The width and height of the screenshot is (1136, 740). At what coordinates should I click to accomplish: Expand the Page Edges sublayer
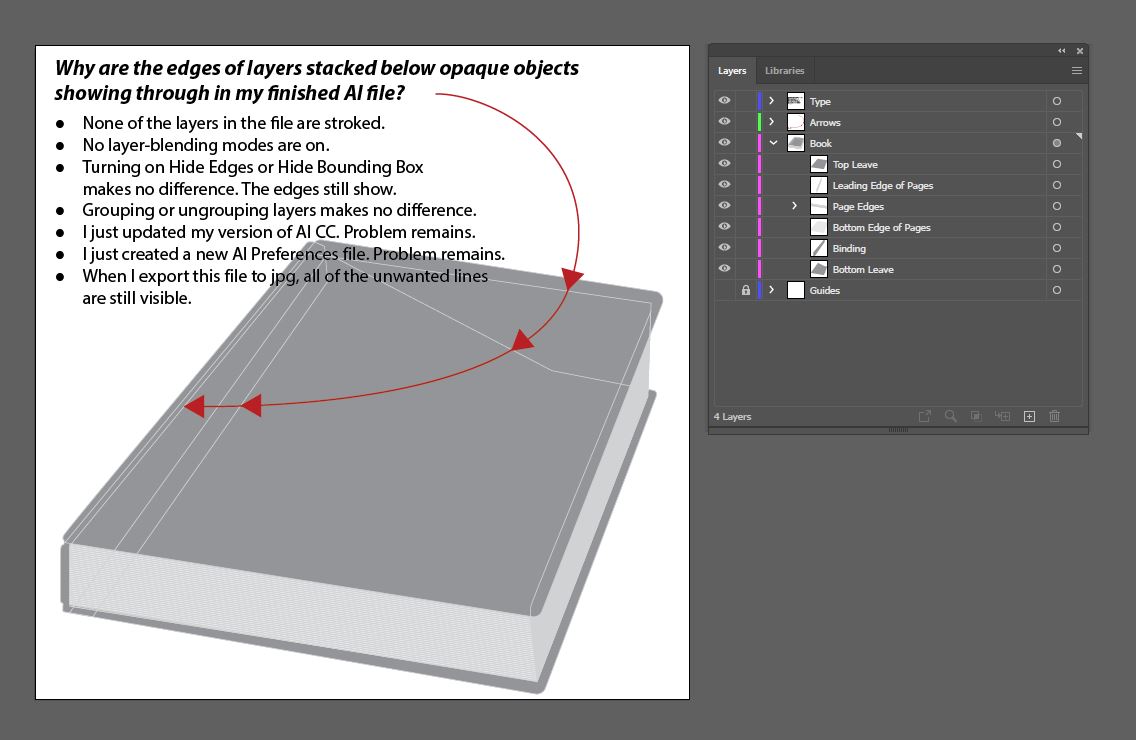click(794, 205)
